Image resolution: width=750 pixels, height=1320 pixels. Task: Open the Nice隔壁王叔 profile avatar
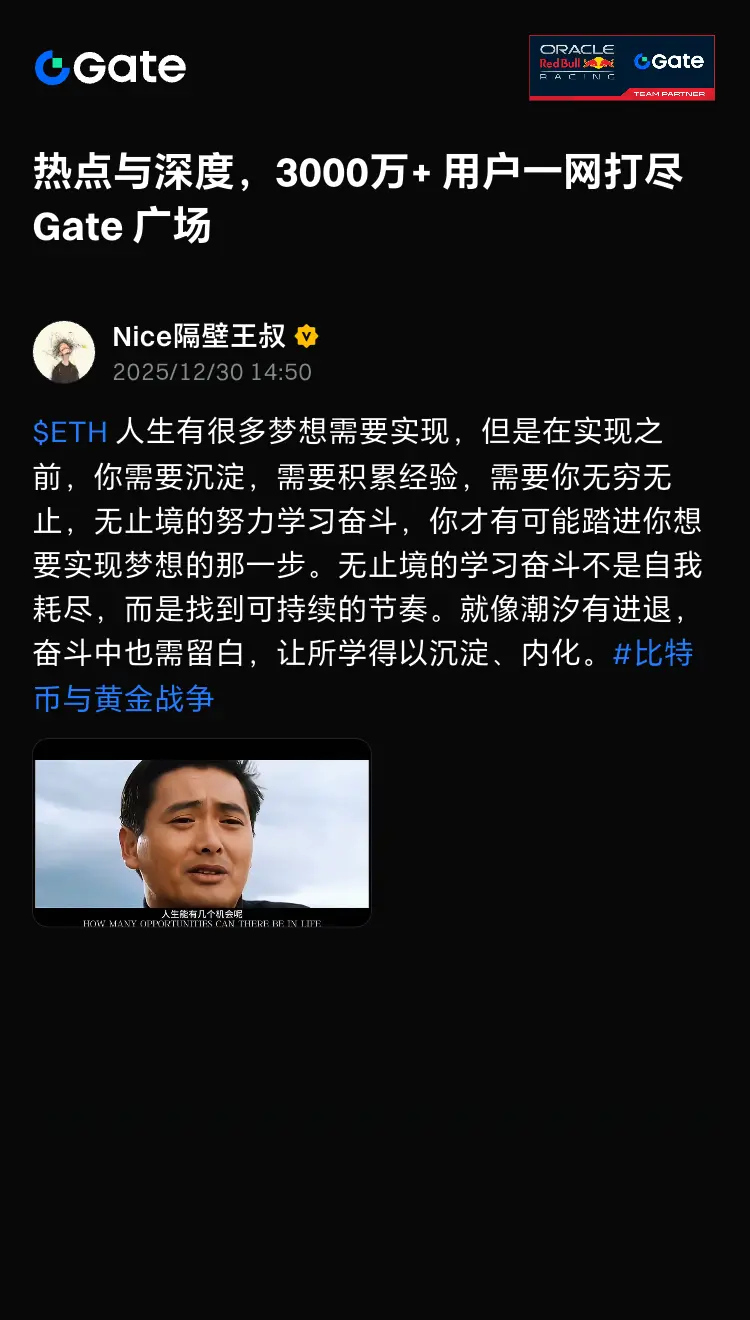coord(64,352)
